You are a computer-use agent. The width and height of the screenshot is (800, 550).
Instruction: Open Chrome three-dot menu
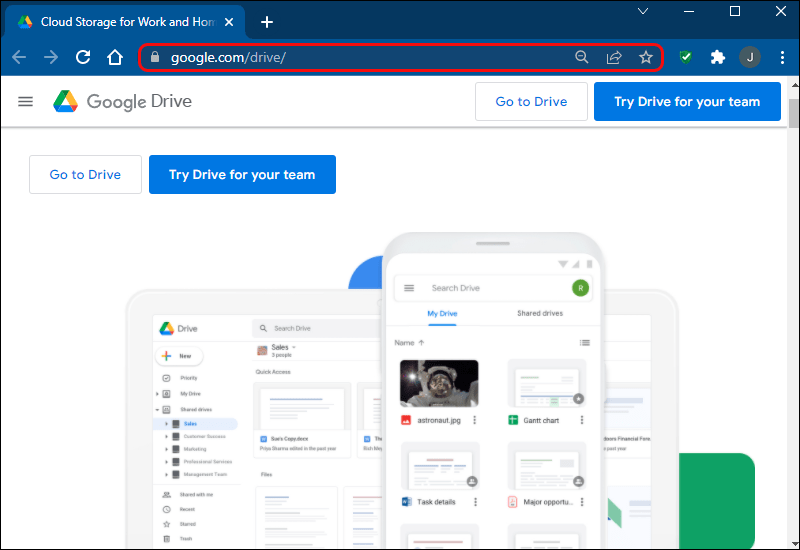tap(781, 58)
